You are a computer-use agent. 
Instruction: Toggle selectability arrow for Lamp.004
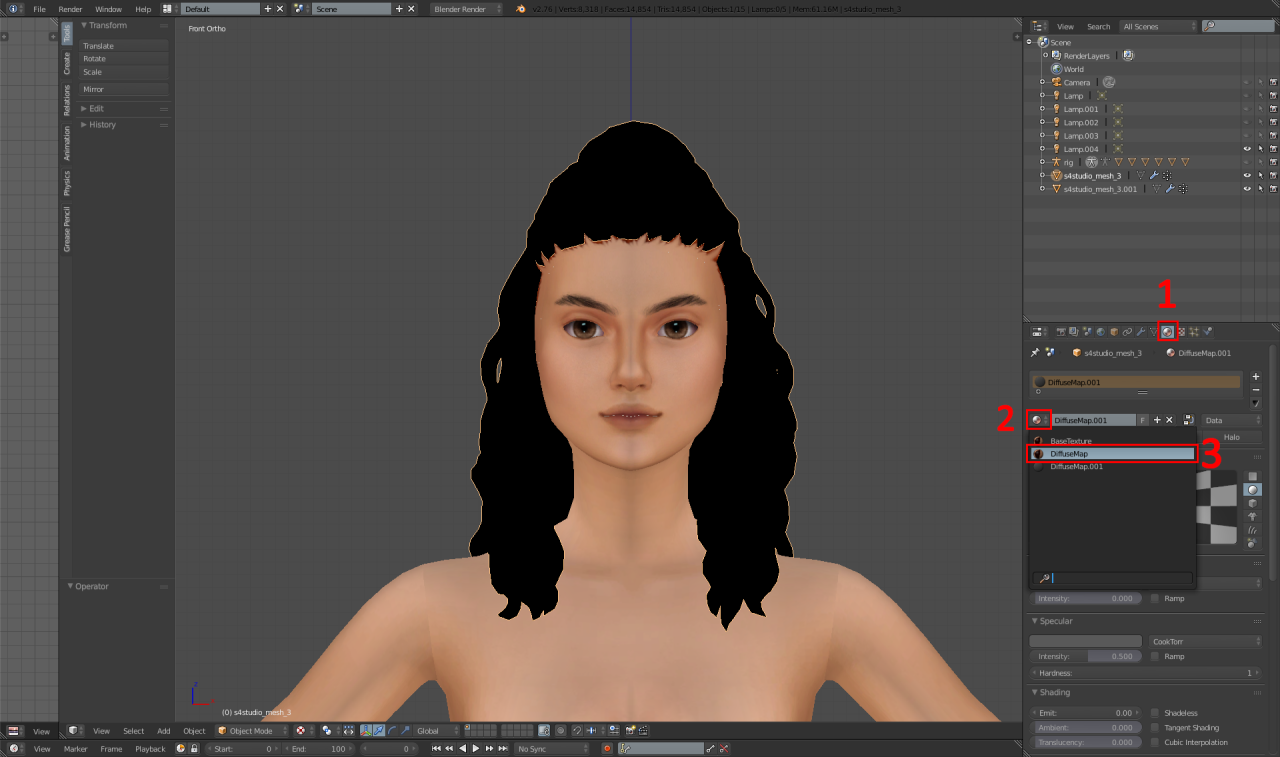coord(1260,149)
